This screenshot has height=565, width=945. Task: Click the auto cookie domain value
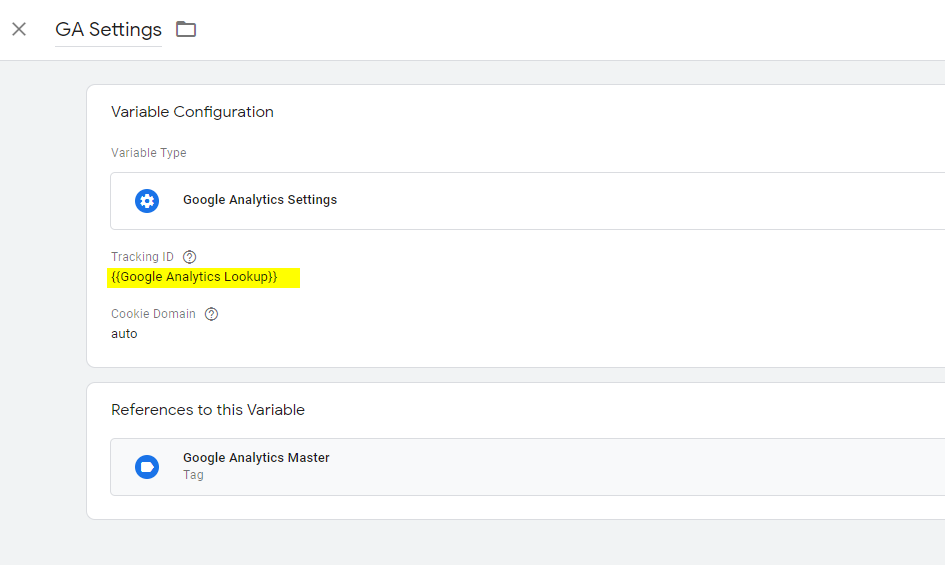tap(124, 334)
